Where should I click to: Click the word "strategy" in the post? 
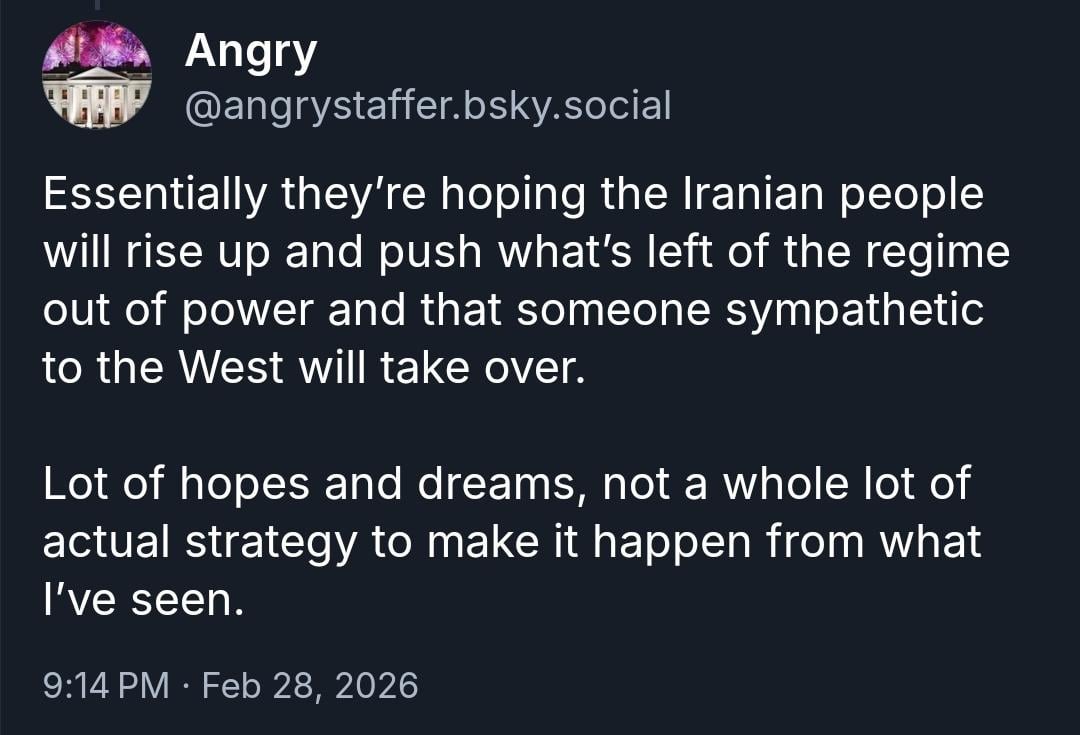(x=271, y=542)
